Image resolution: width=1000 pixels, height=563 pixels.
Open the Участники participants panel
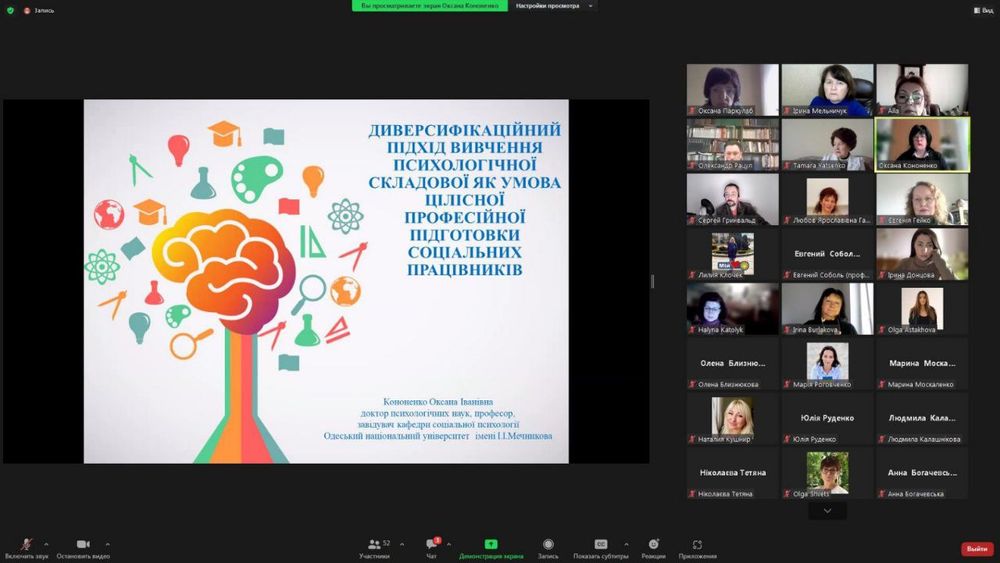point(374,545)
